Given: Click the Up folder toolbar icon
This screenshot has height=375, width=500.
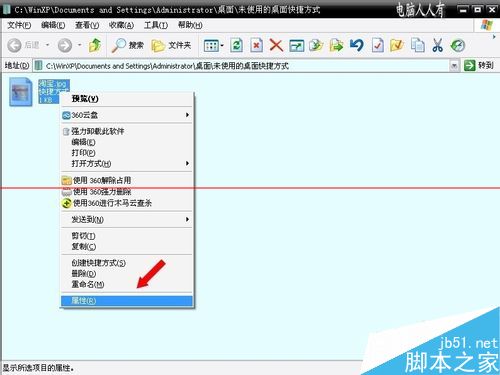Looking at the screenshot, I should 95,45.
